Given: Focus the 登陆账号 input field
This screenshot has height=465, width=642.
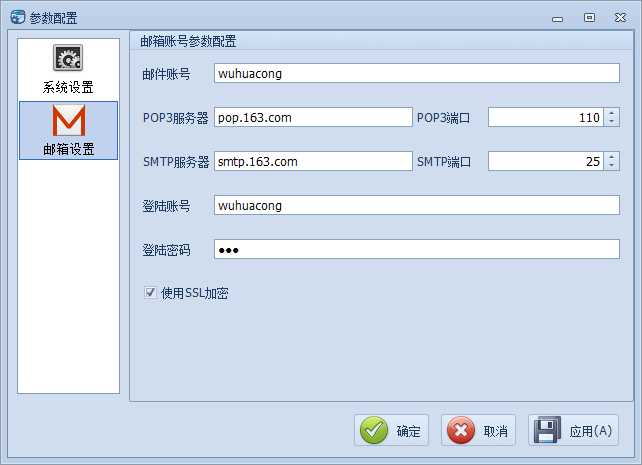Looking at the screenshot, I should click(x=416, y=205).
